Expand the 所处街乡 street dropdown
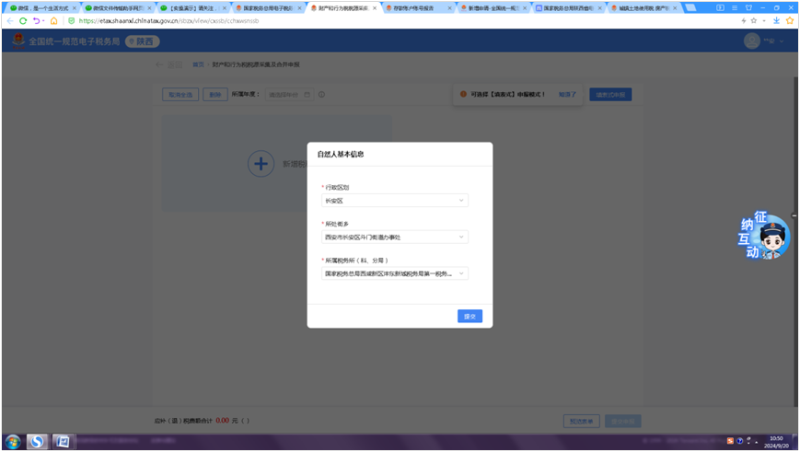Screen dimensions: 800x452 coord(393,237)
